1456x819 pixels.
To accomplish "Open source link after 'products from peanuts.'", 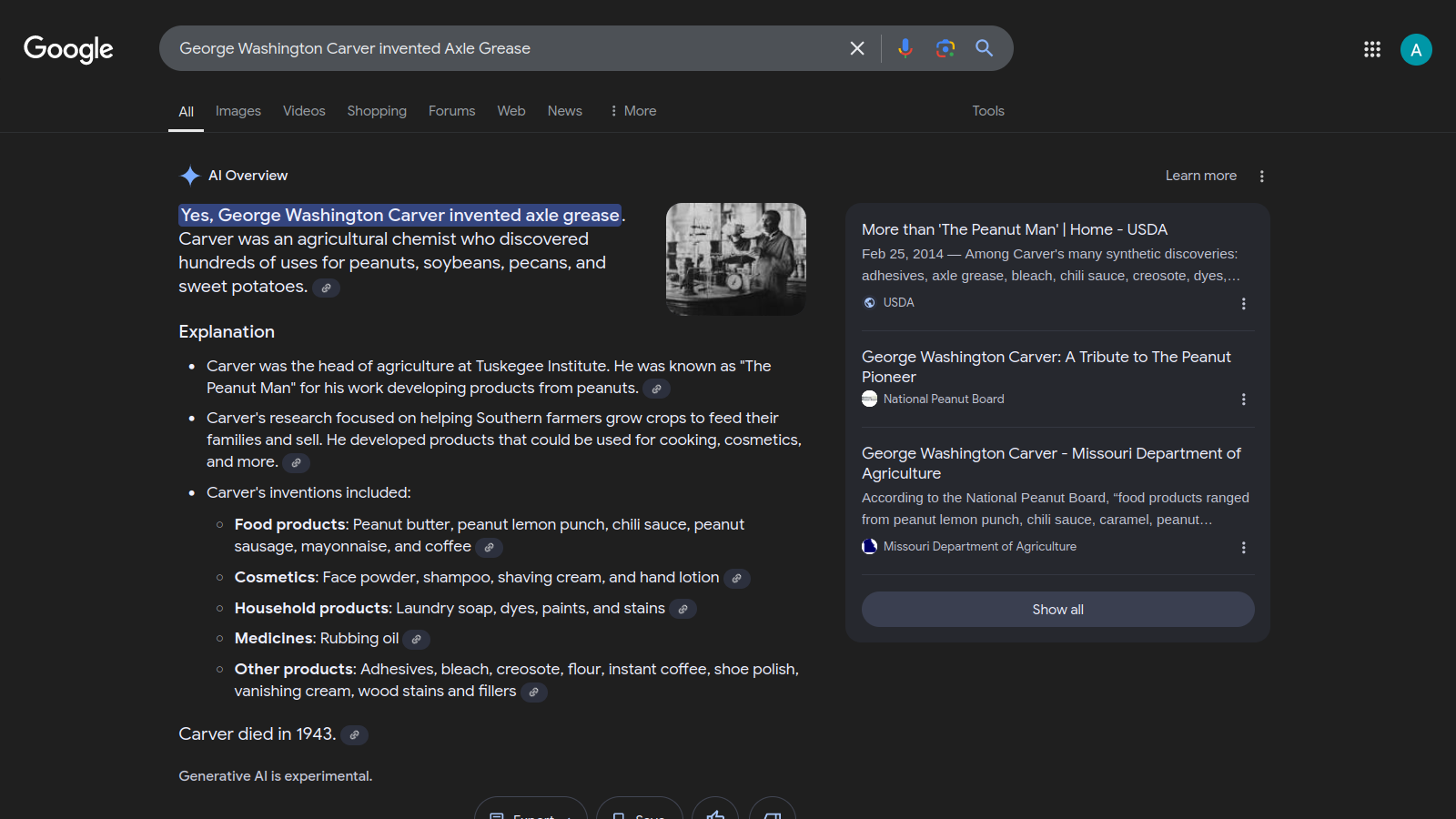I will [656, 389].
